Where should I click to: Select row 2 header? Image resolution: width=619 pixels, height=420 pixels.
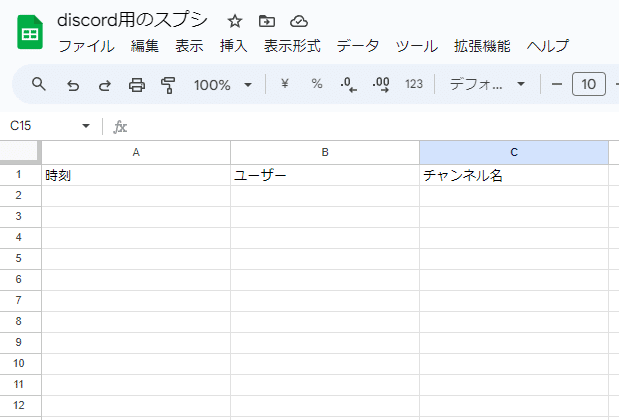coord(20,196)
